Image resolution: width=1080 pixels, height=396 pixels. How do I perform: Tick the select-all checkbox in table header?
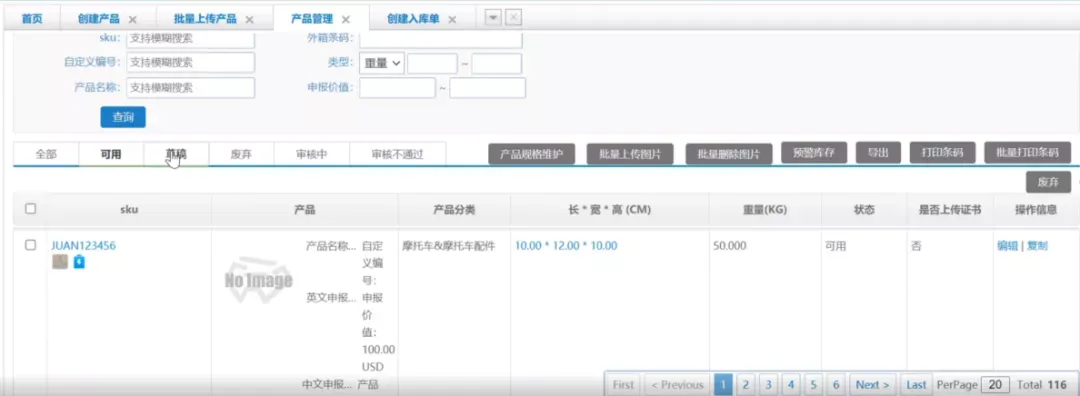(30, 209)
